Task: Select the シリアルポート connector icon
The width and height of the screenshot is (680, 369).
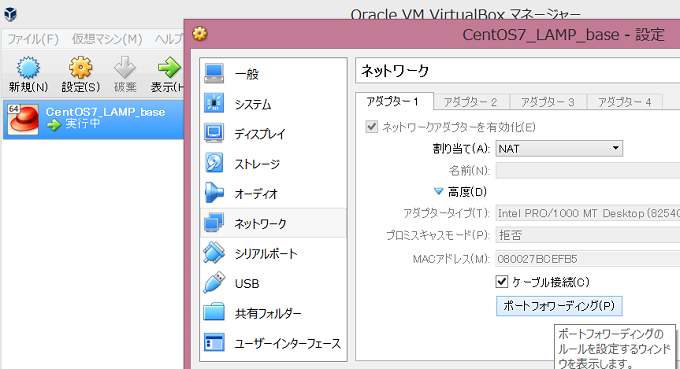Action: pos(214,253)
